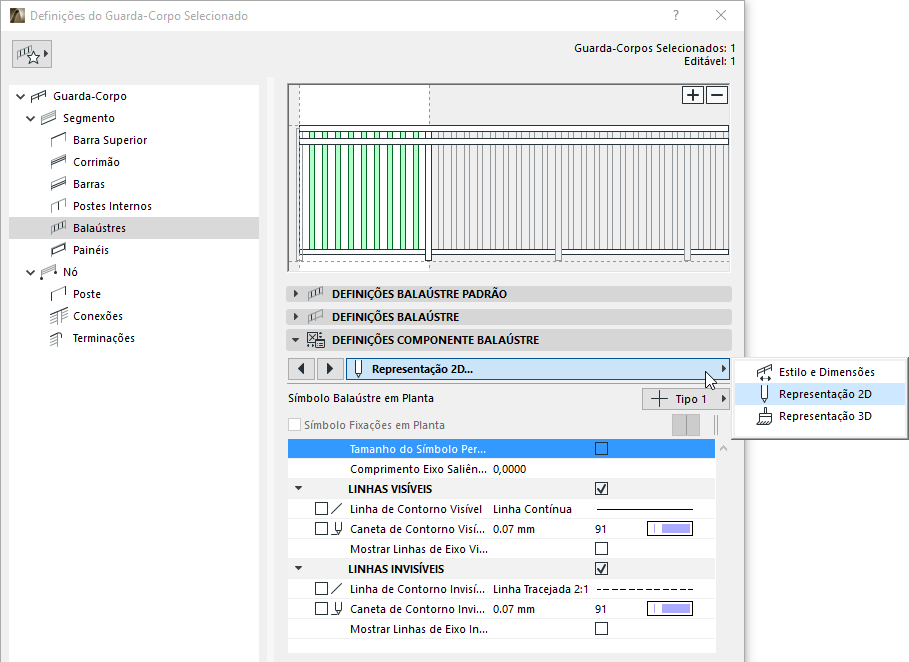The height and width of the screenshot is (662, 909).
Task: Uncheck the LINHAS INVISÍVEIS checkbox
Action: click(x=602, y=569)
